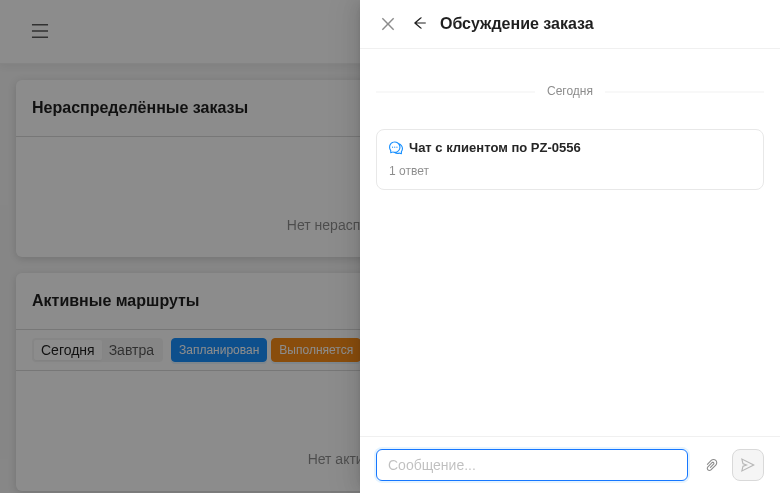Switch to the 'Завтра' routes segment
780x493 pixels.
click(x=131, y=350)
